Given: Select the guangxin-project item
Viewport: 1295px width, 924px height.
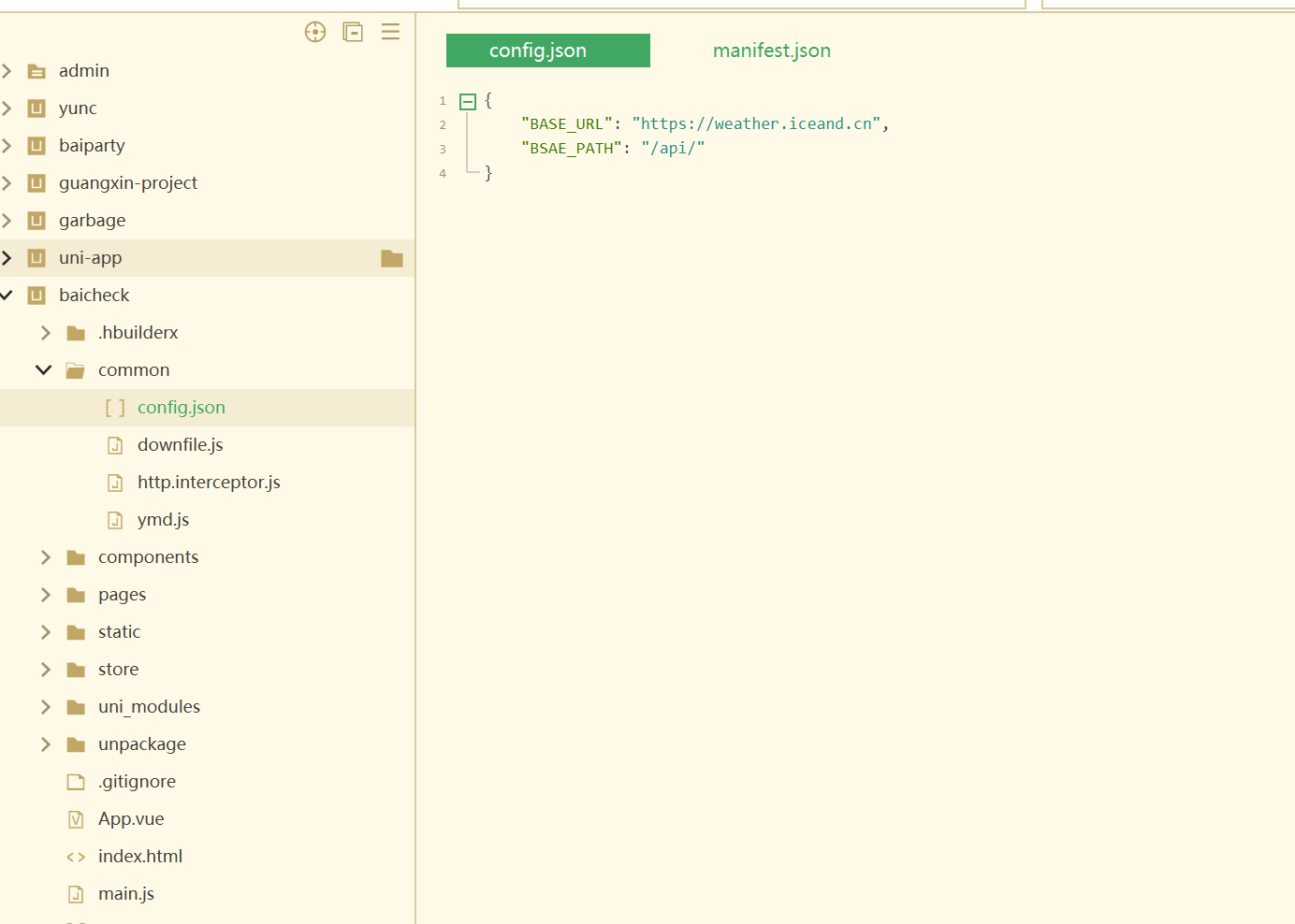Looking at the screenshot, I should click(128, 183).
